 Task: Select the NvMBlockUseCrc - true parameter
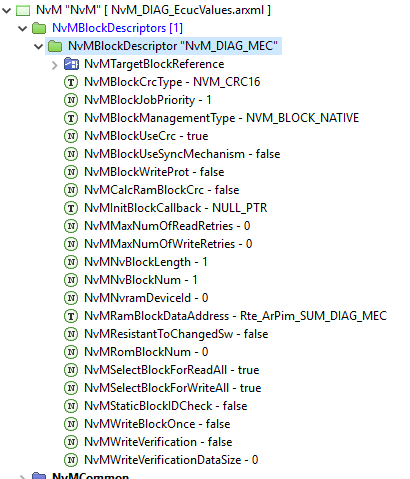point(146,136)
